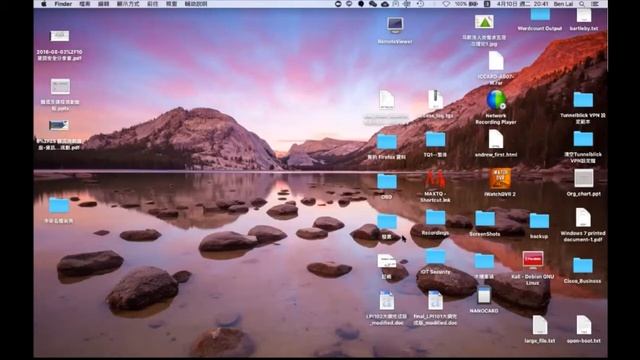Screen dimensions: 640x360
Task: Select the 2016-08-03 pdf file icon
Action: coord(60,36)
